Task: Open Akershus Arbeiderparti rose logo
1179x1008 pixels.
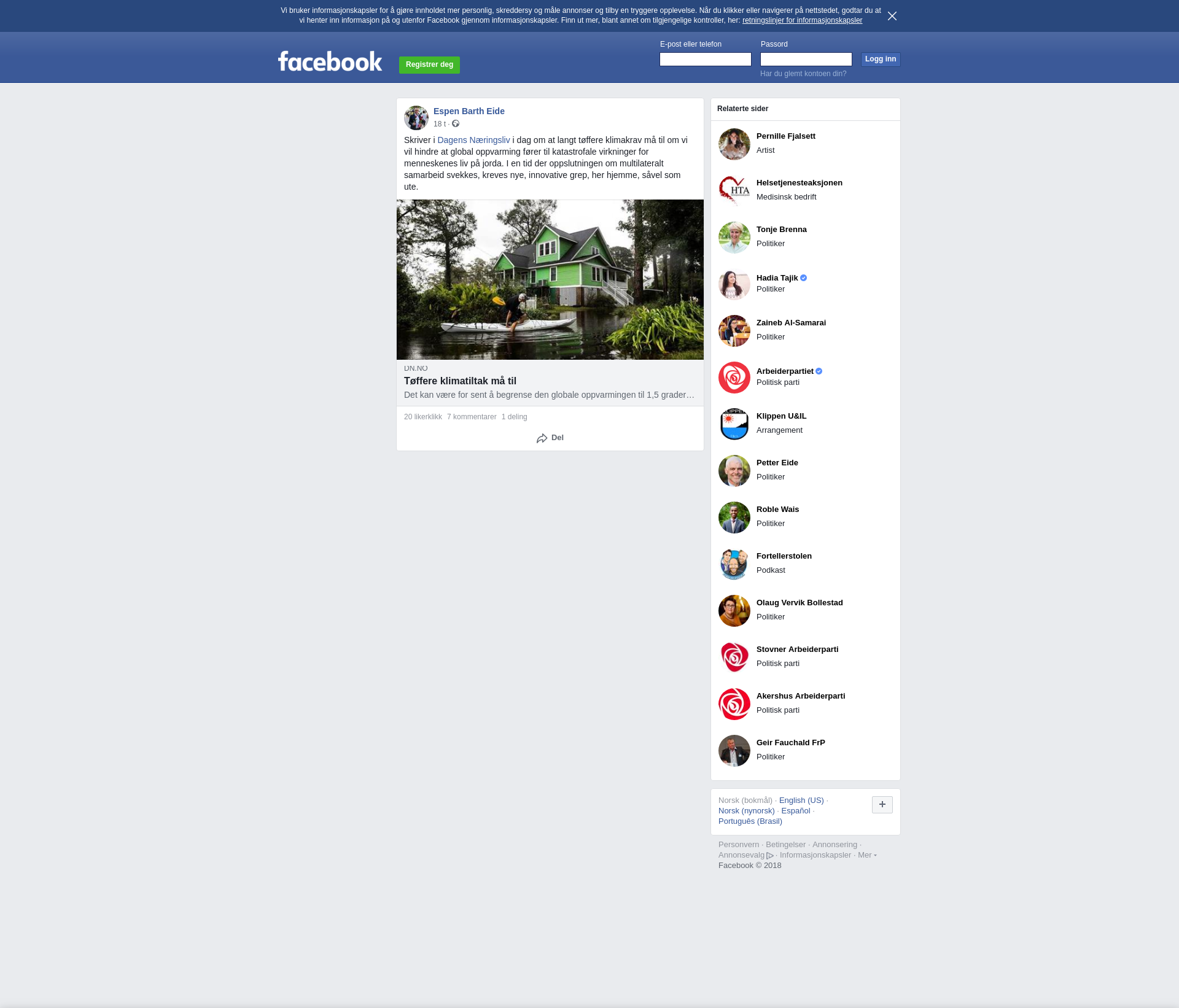Action: [734, 704]
